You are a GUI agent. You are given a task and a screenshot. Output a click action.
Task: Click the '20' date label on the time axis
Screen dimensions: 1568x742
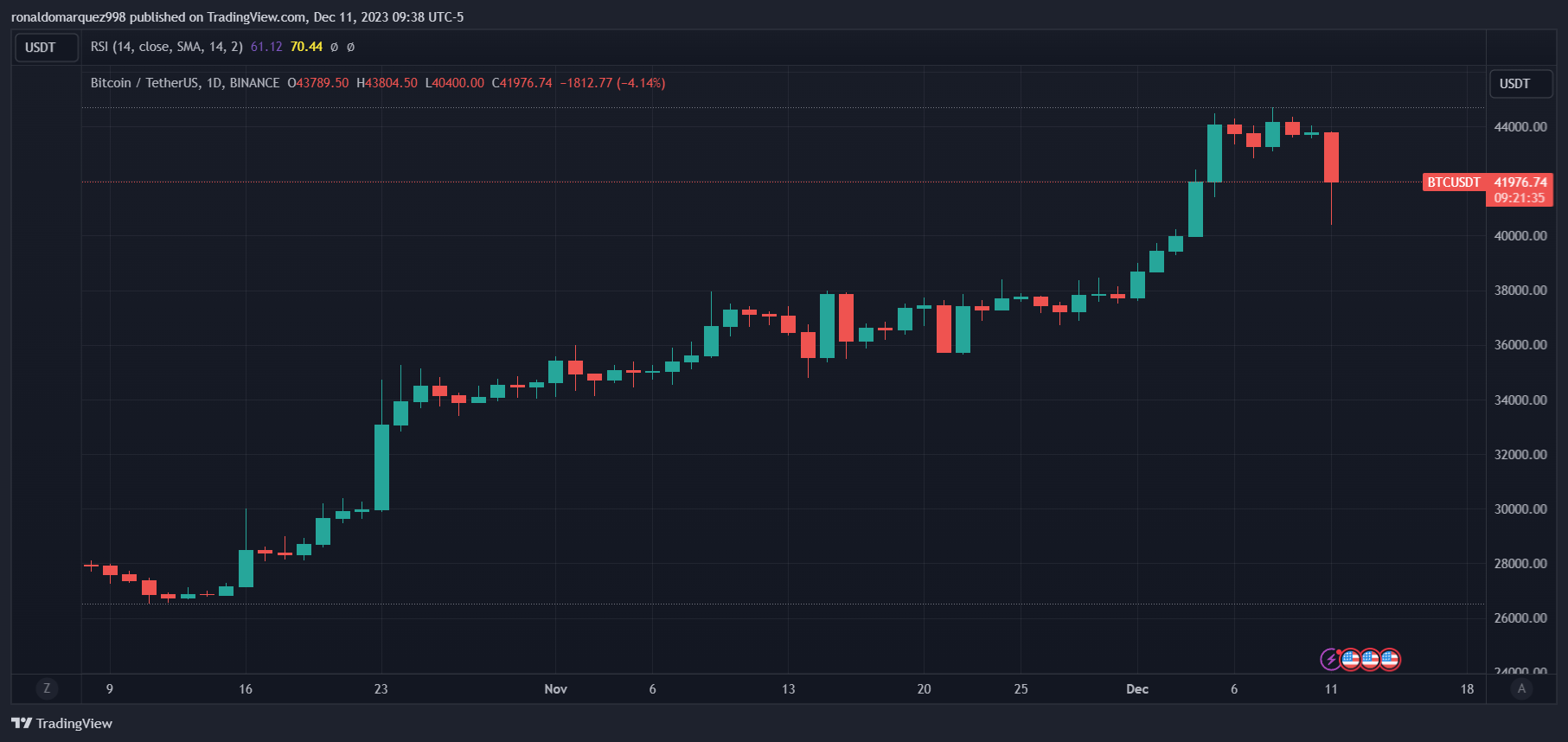pyautogui.click(x=925, y=689)
